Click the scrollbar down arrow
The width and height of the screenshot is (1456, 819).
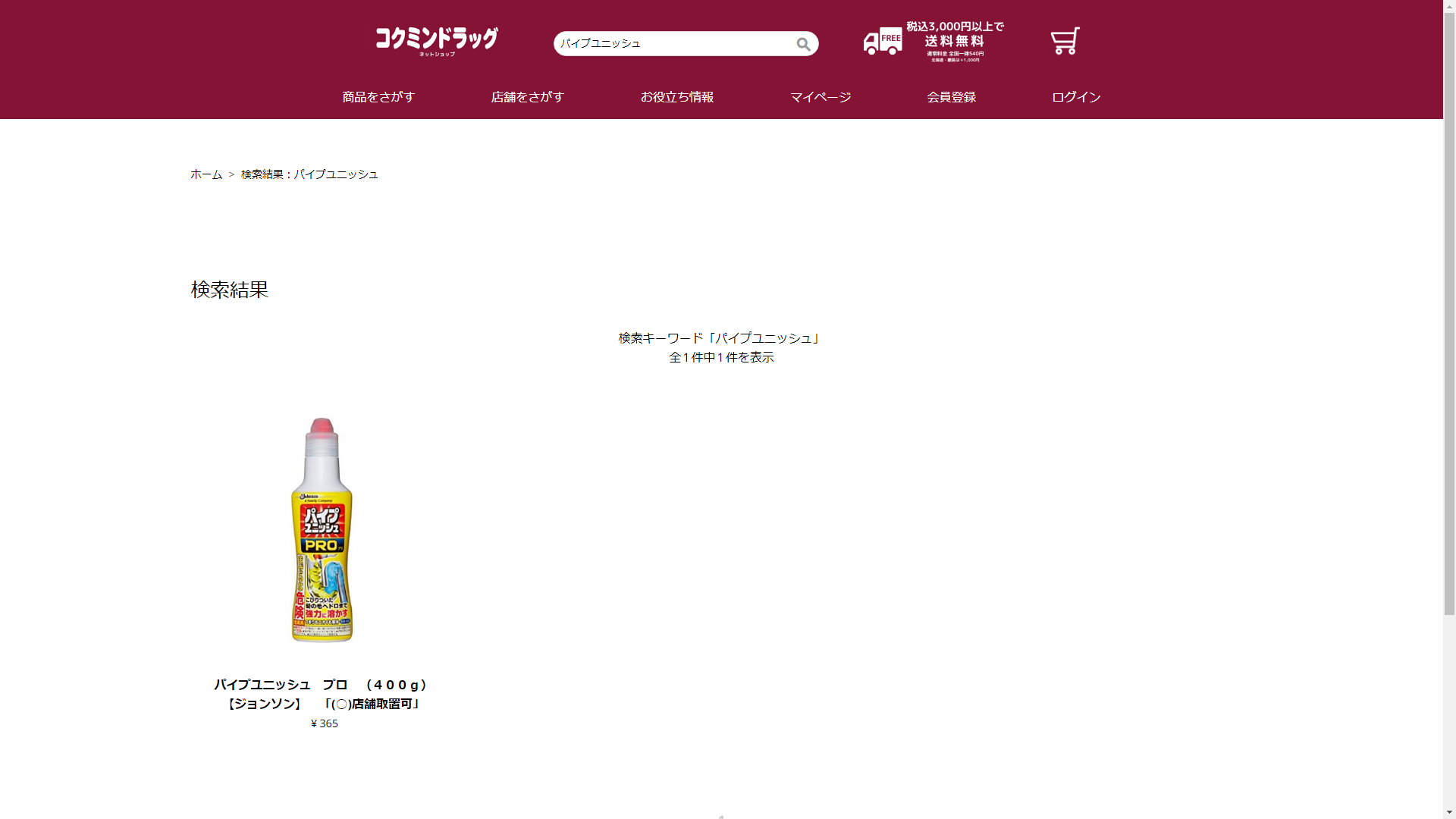tap(1449, 812)
